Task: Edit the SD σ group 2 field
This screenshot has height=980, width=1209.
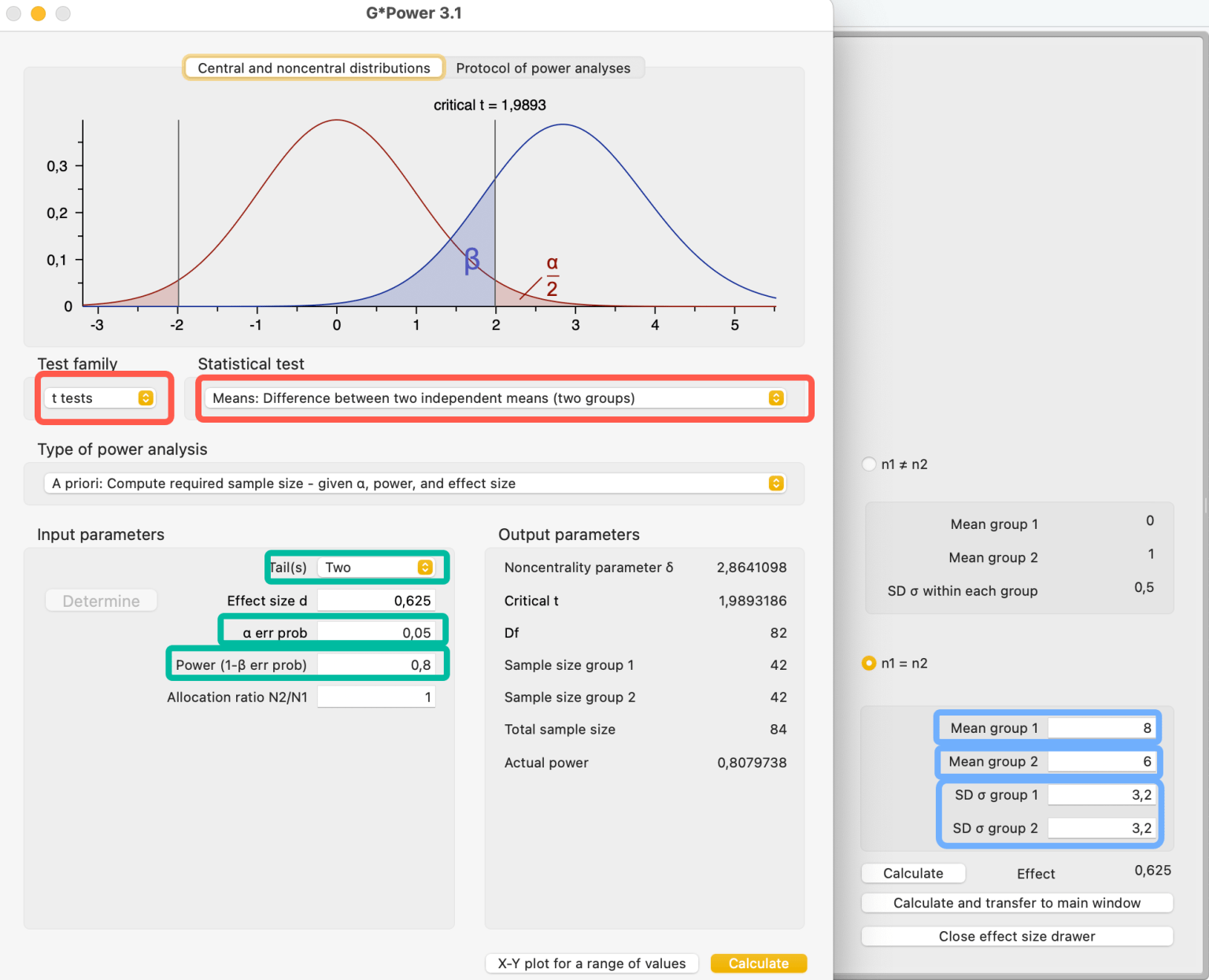Action: click(1101, 828)
